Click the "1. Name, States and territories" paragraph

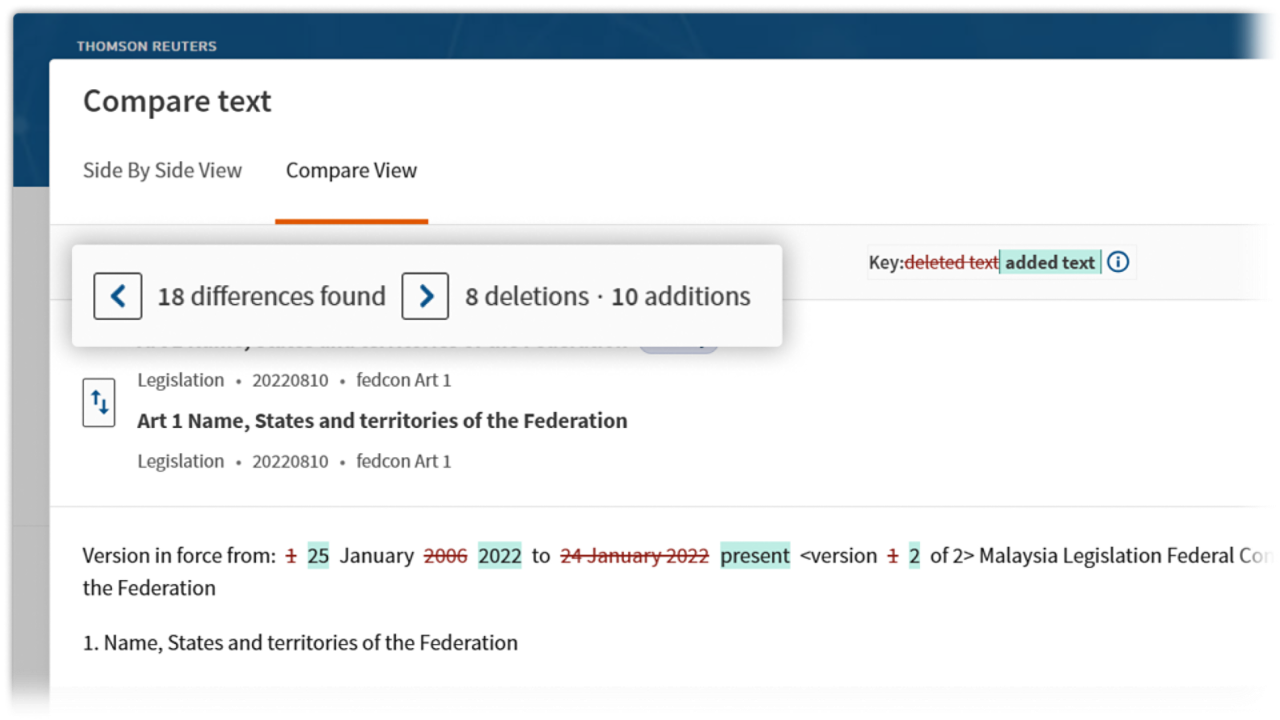300,643
